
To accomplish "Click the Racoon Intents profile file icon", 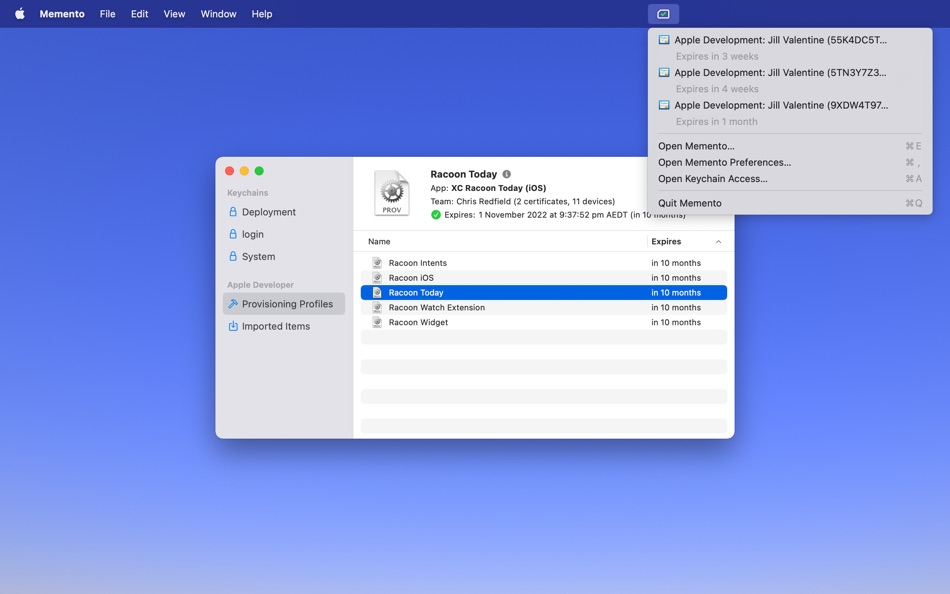I will (x=377, y=262).
